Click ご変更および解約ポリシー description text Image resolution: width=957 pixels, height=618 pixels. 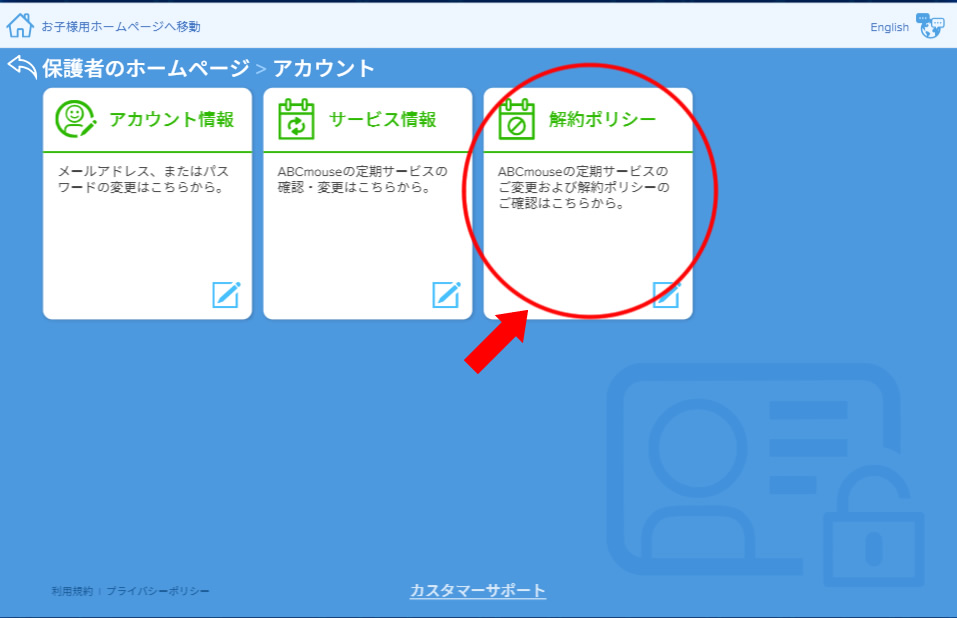(x=583, y=187)
